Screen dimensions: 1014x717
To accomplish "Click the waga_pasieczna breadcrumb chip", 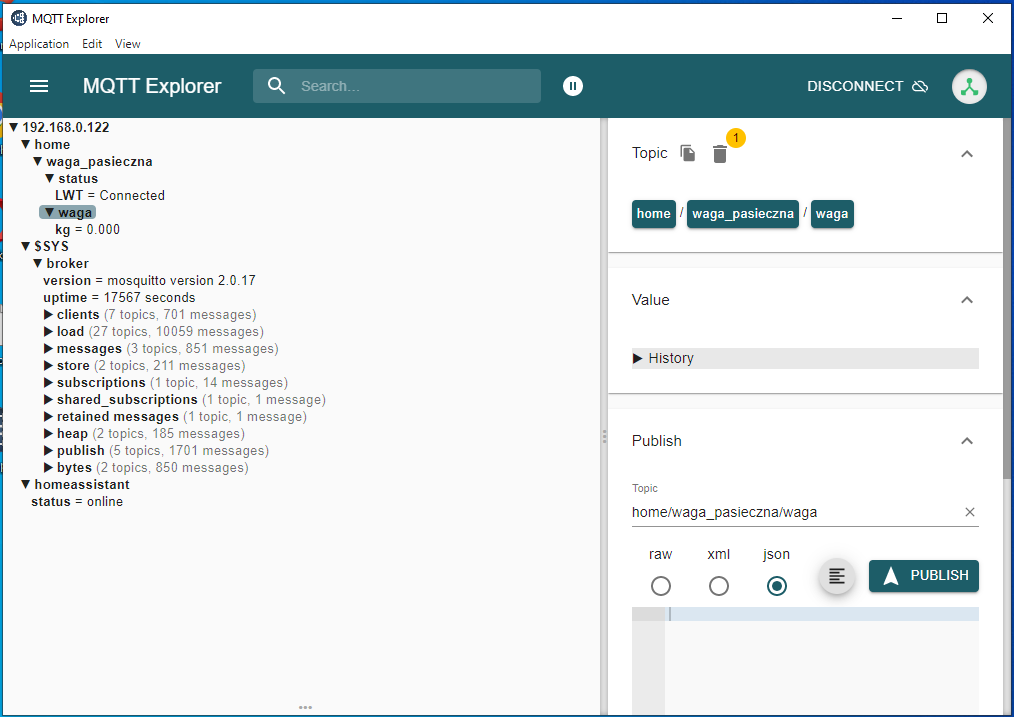I will 742,214.
